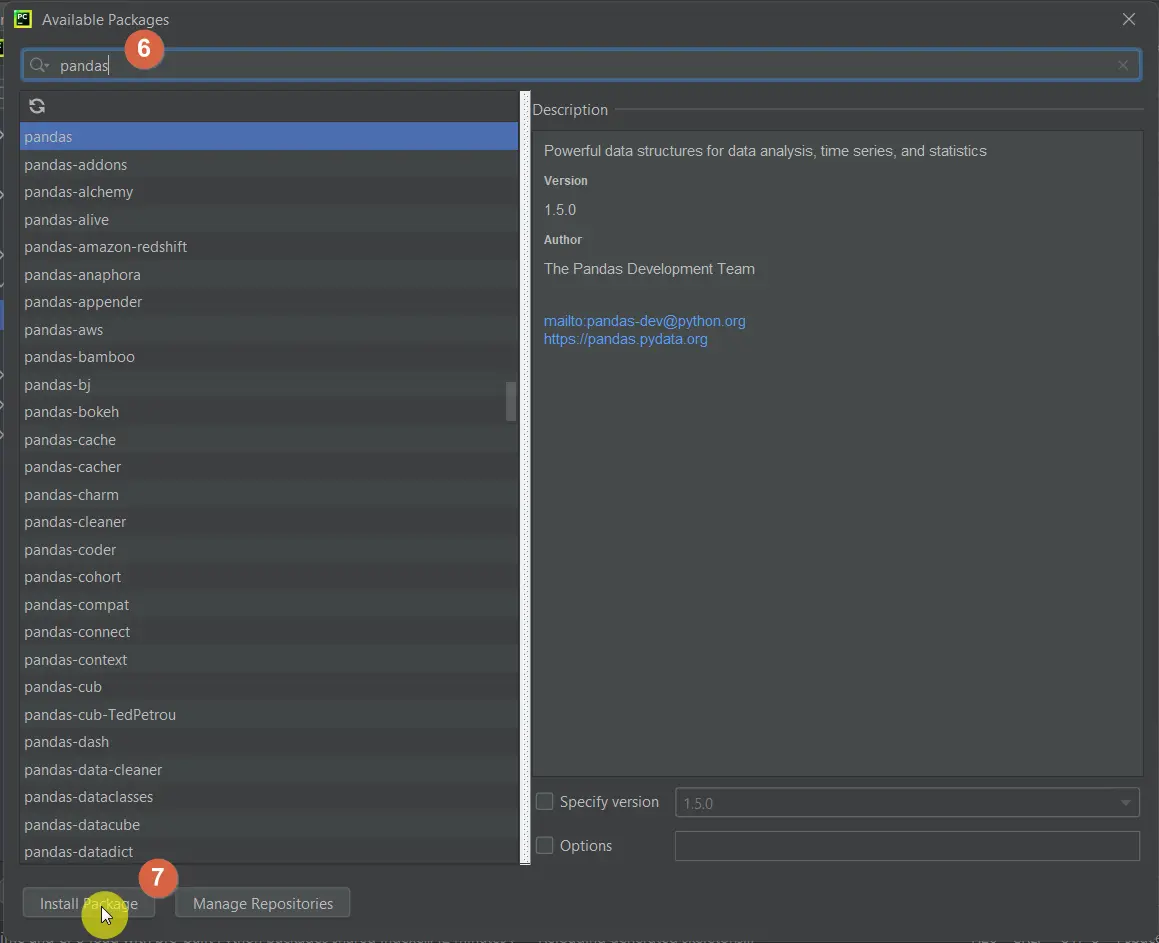Select pandas-bokeh package
This screenshot has height=943, width=1159.
point(269,412)
